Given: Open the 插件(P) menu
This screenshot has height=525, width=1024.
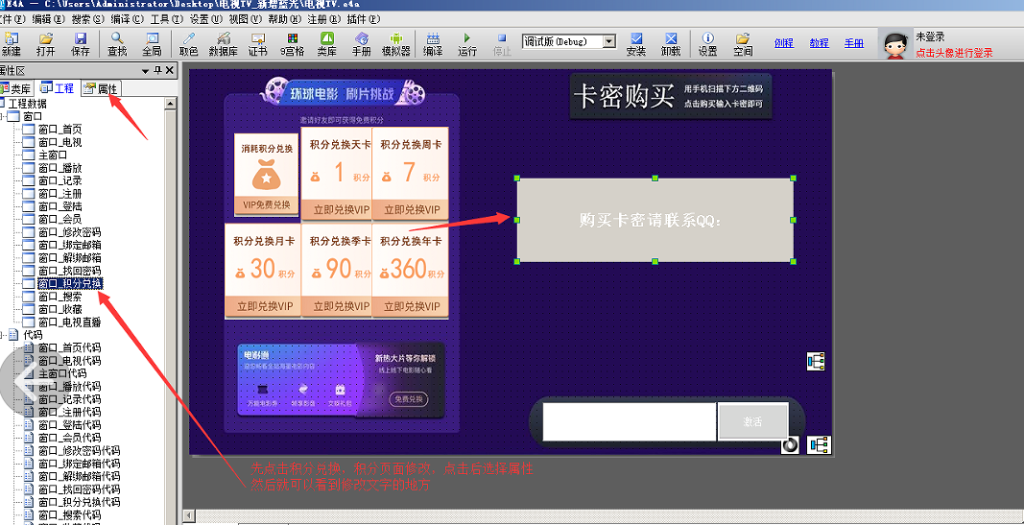Looking at the screenshot, I should tap(364, 19).
